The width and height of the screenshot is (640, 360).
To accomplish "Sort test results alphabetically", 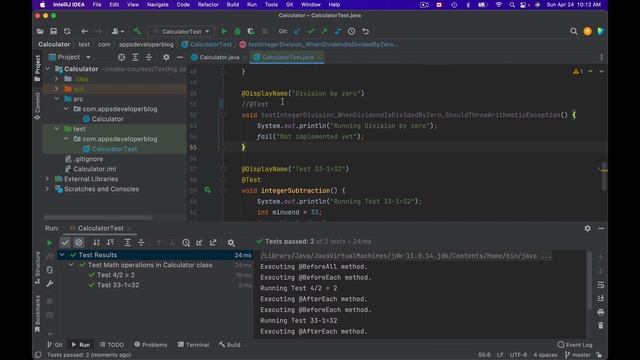I will tap(97, 243).
